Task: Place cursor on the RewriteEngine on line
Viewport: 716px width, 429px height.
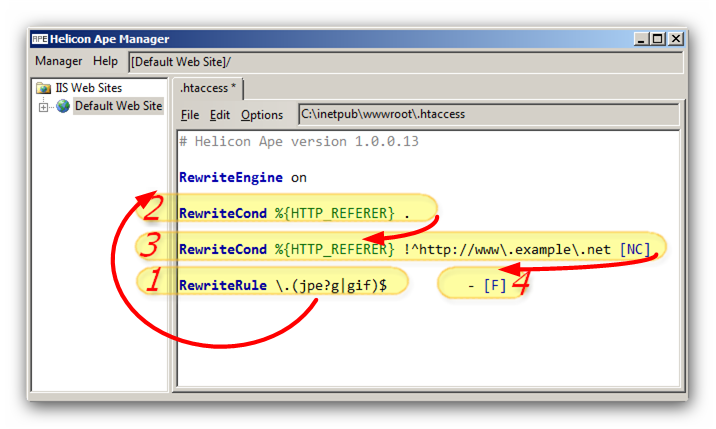Action: pyautogui.click(x=243, y=178)
